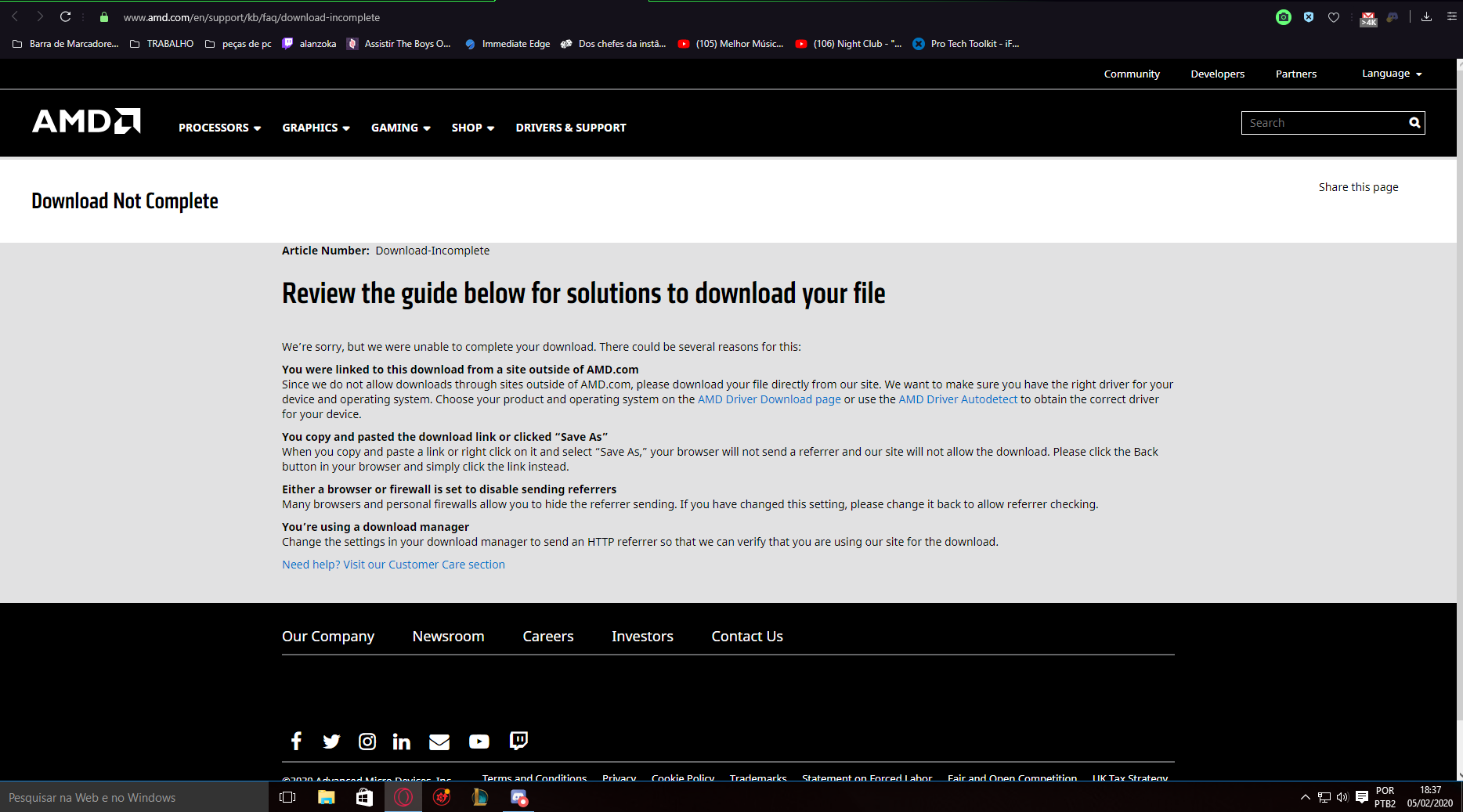This screenshot has width=1463, height=812.
Task: Click the search magnifier icon
Action: click(1414, 123)
